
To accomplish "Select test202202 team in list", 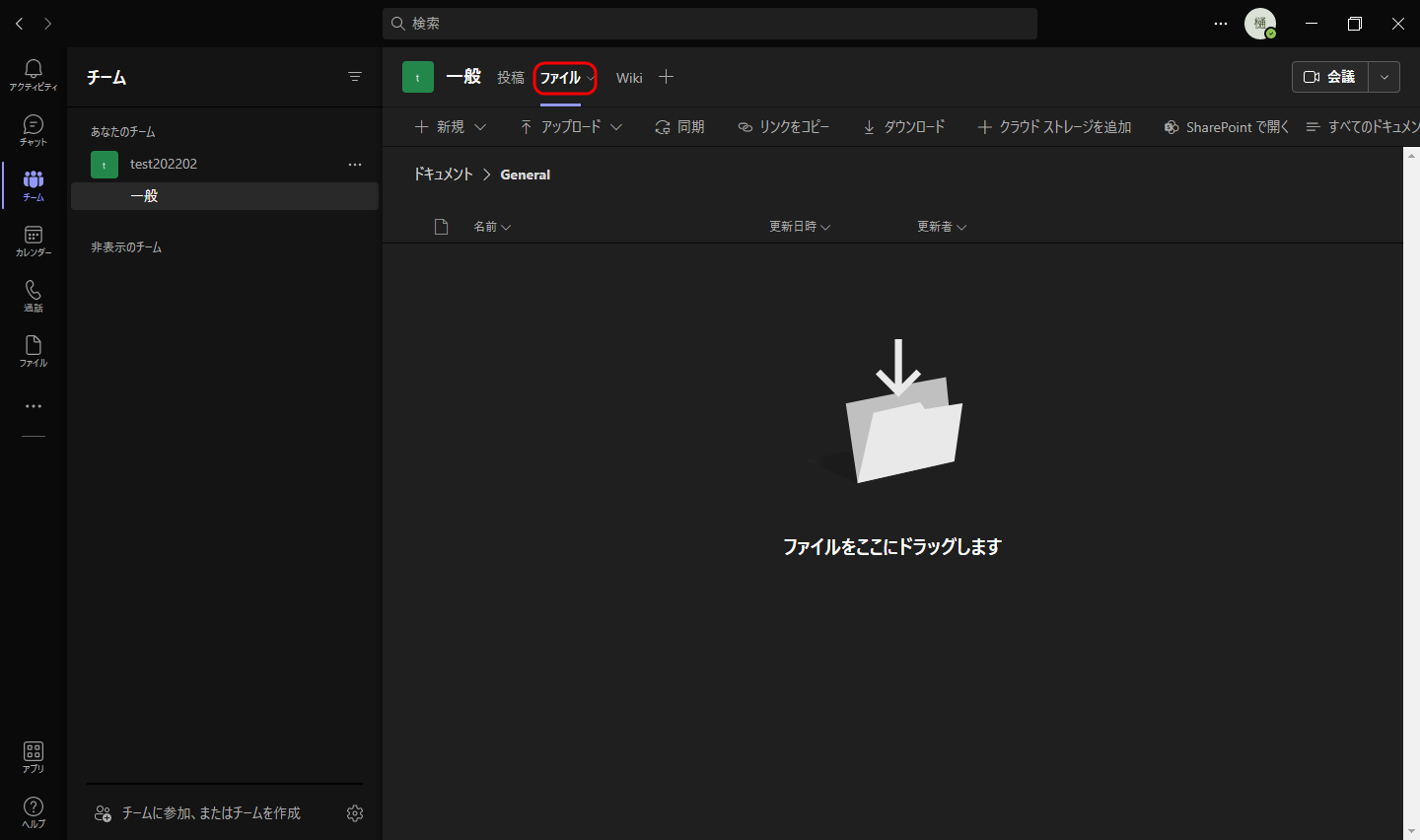I will pos(225,165).
